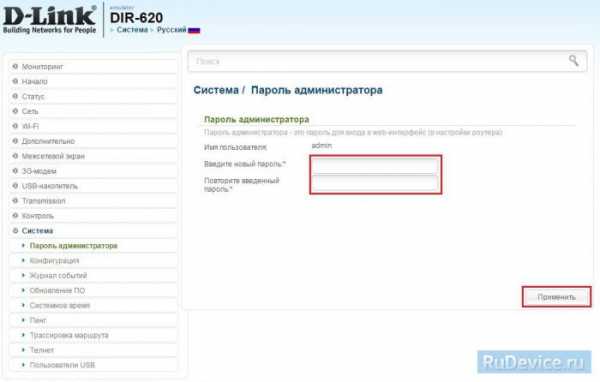Focus the Введите новый пароль field
The image size is (600, 382).
tap(375, 166)
